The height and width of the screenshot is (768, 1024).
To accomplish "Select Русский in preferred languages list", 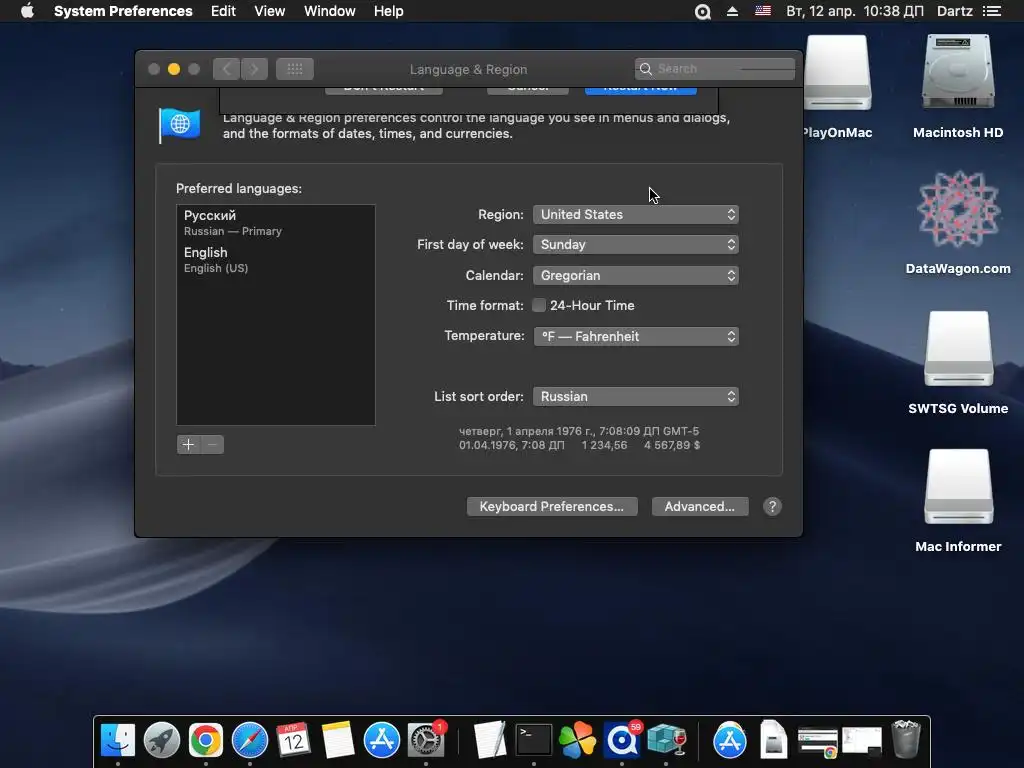I will (276, 223).
